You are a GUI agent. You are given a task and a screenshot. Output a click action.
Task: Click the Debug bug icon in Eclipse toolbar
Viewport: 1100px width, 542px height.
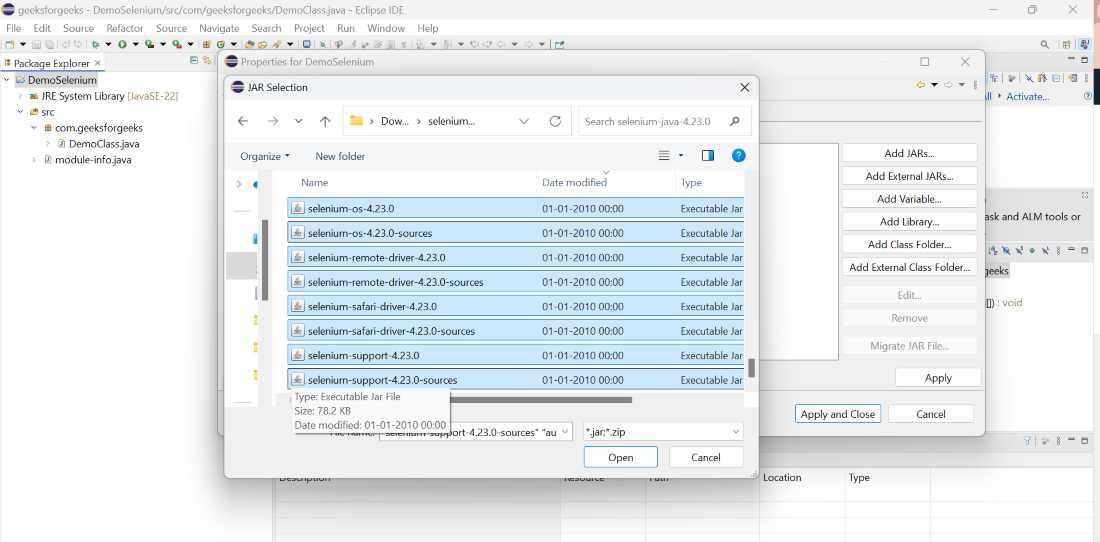coord(95,44)
